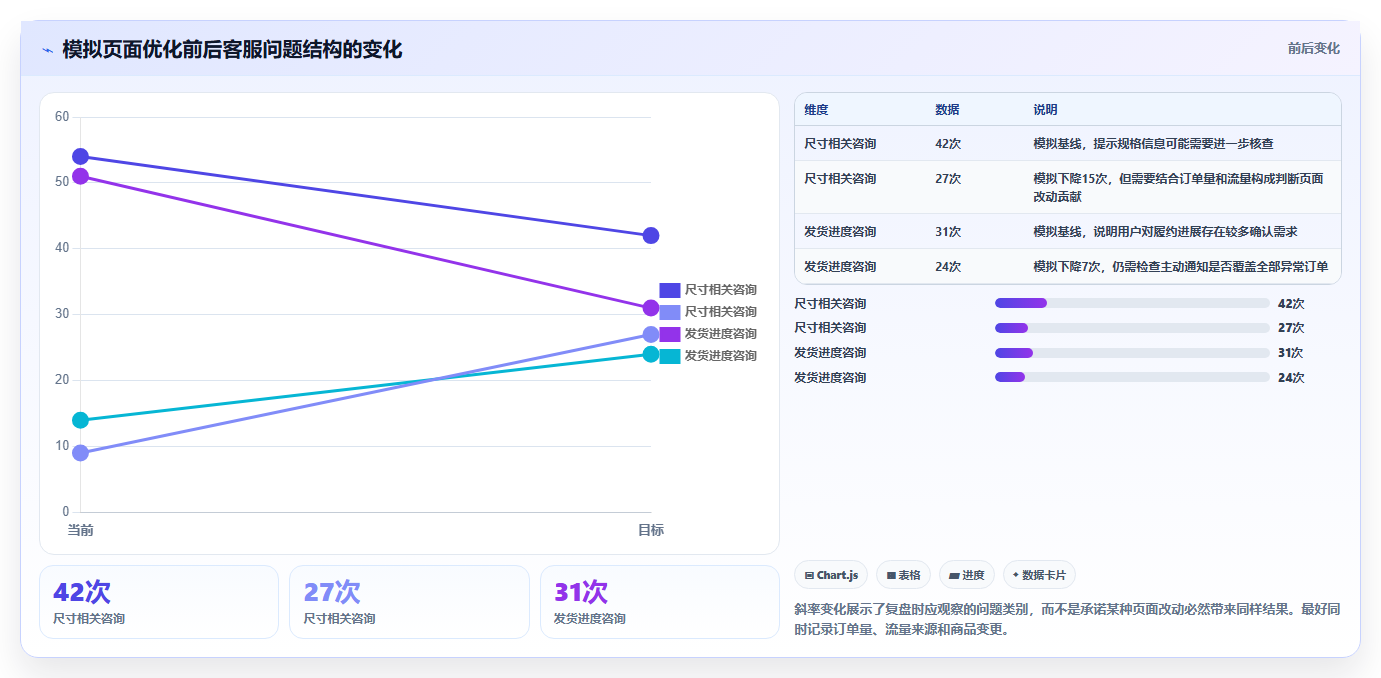This screenshot has height=678, width=1381.
Task: Click the table cell showing 27次
Action: [x=948, y=179]
